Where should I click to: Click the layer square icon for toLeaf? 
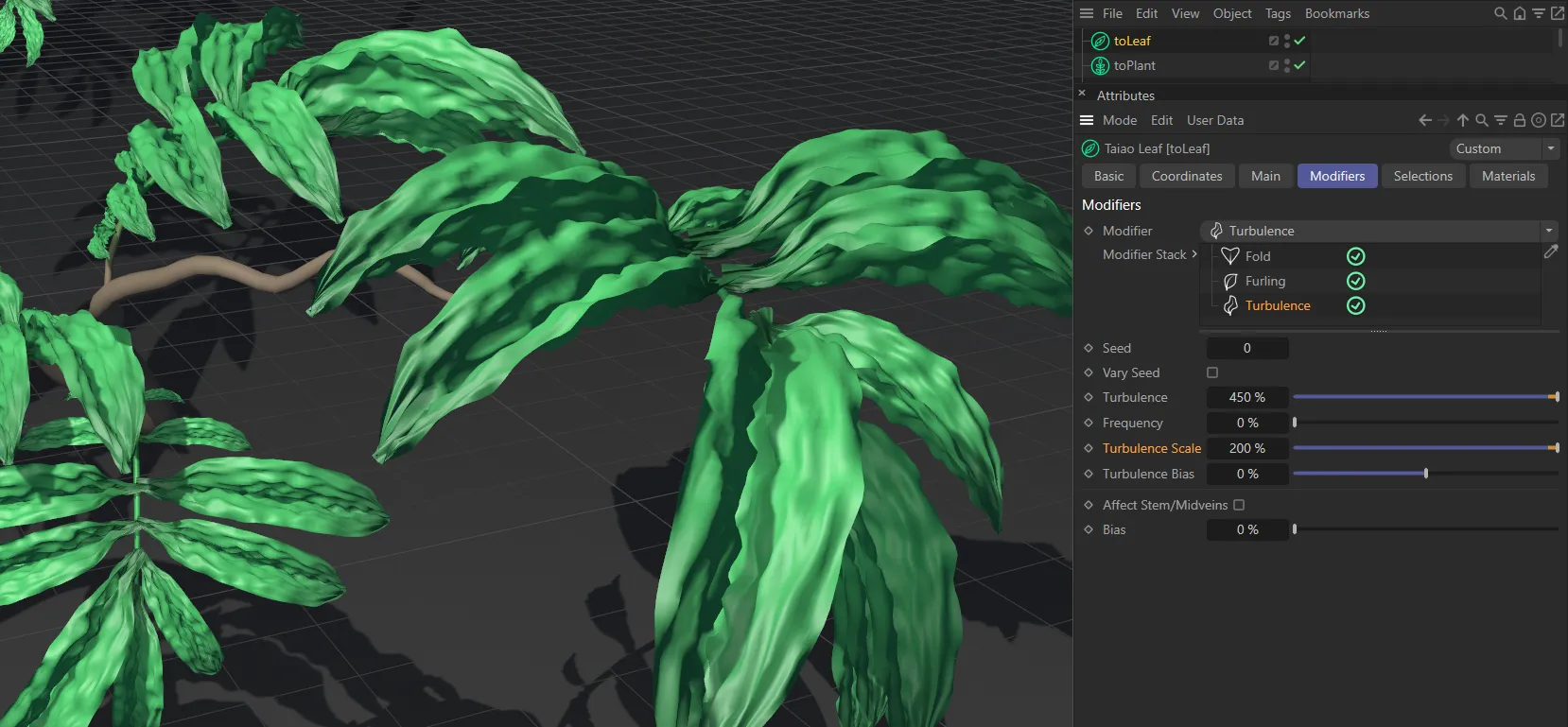pyautogui.click(x=1274, y=41)
